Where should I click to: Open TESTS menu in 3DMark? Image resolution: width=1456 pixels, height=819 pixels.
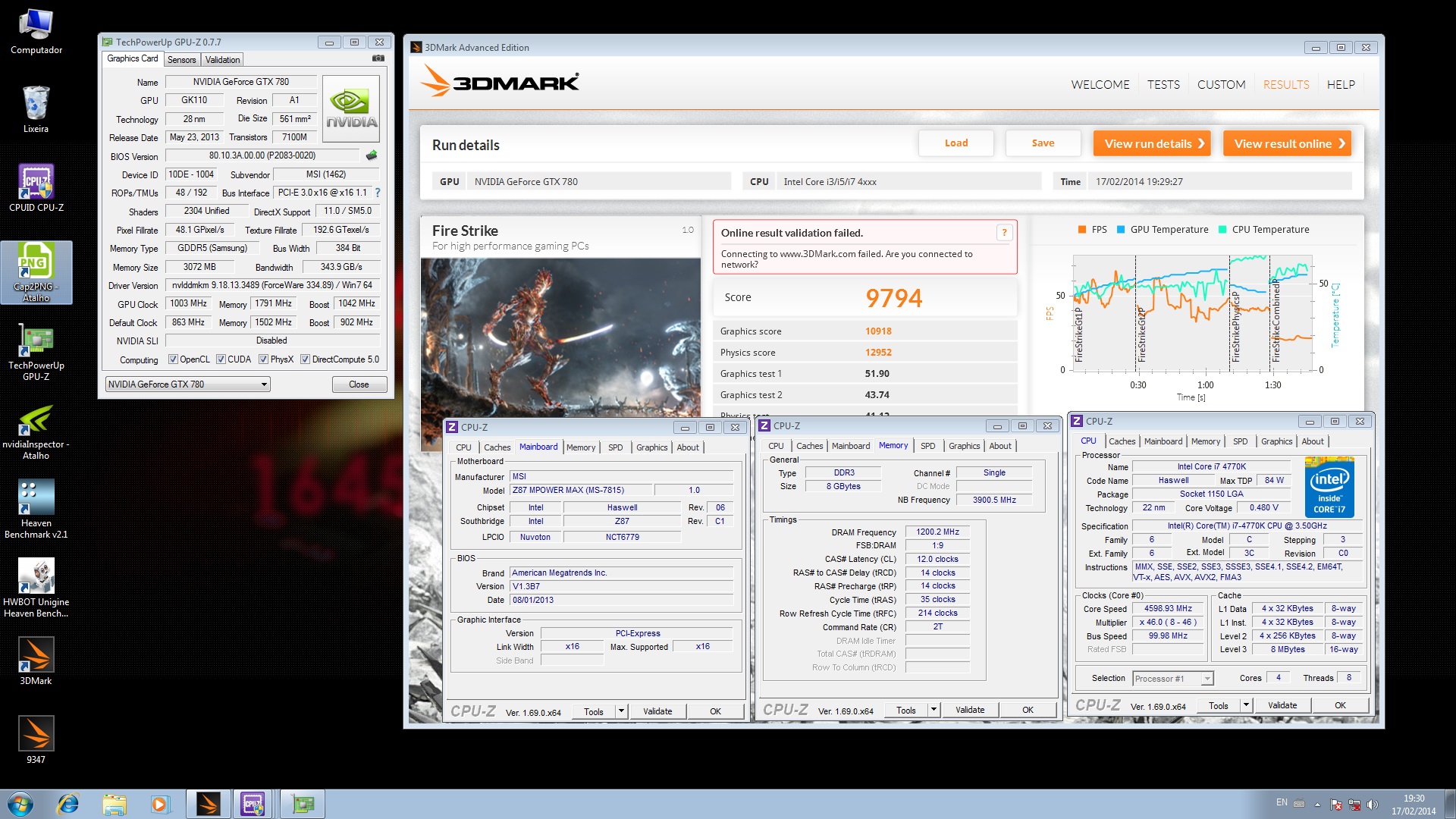pyautogui.click(x=1163, y=85)
